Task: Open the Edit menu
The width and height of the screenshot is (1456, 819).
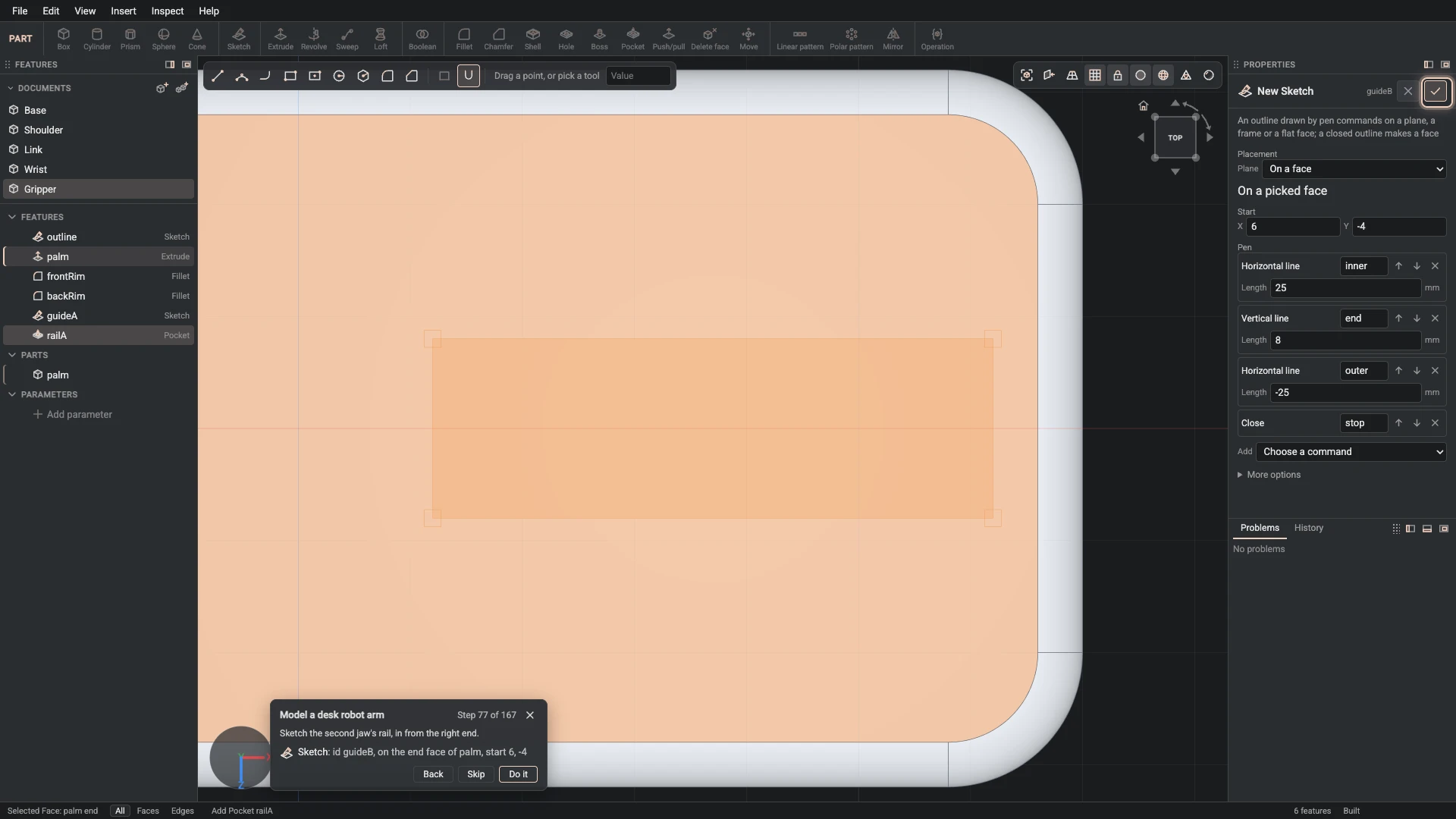Action: [x=51, y=11]
